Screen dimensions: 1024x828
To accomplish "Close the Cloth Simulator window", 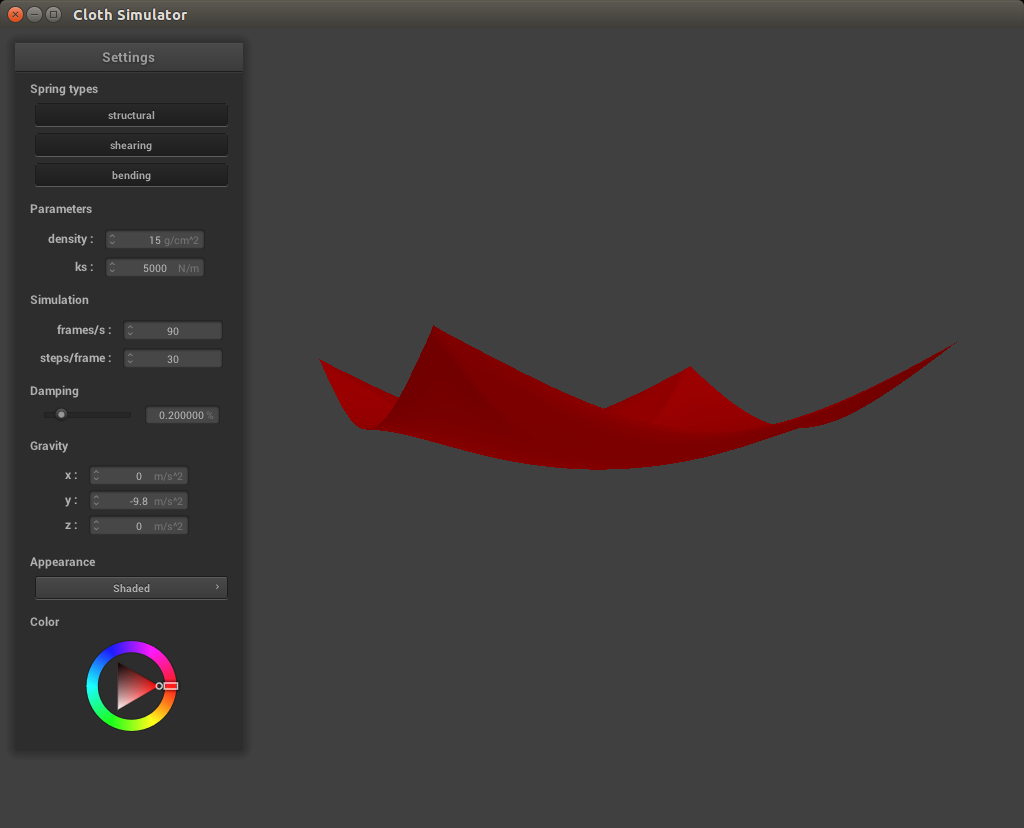I will click(15, 15).
